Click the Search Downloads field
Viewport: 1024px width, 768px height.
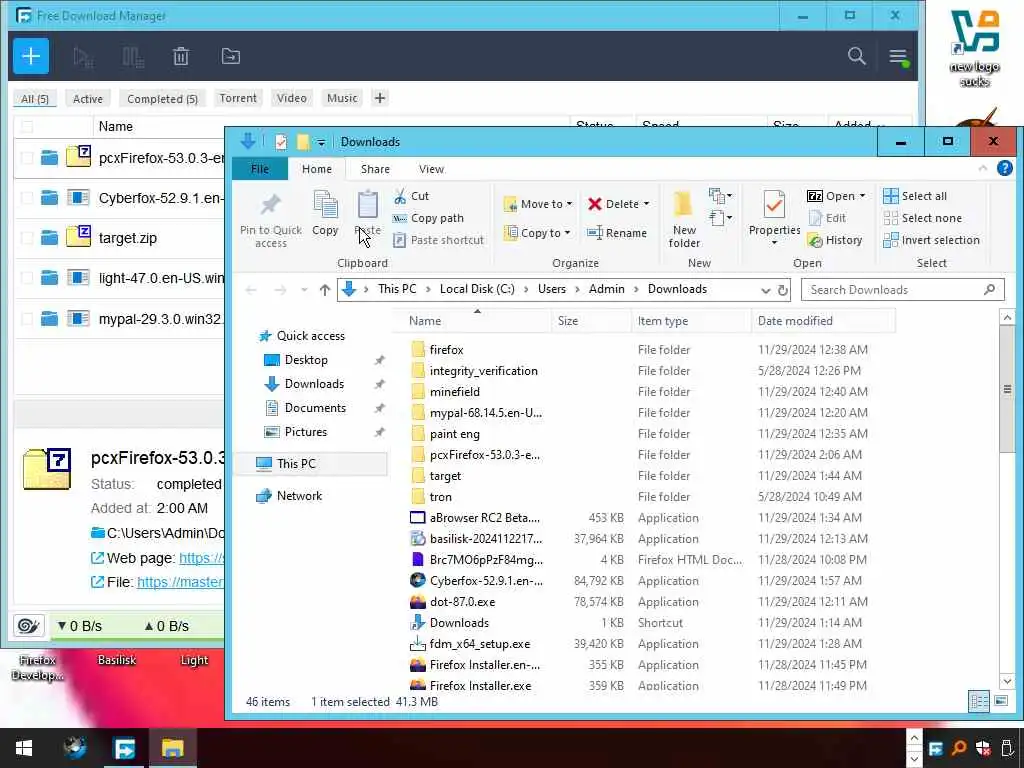(902, 290)
